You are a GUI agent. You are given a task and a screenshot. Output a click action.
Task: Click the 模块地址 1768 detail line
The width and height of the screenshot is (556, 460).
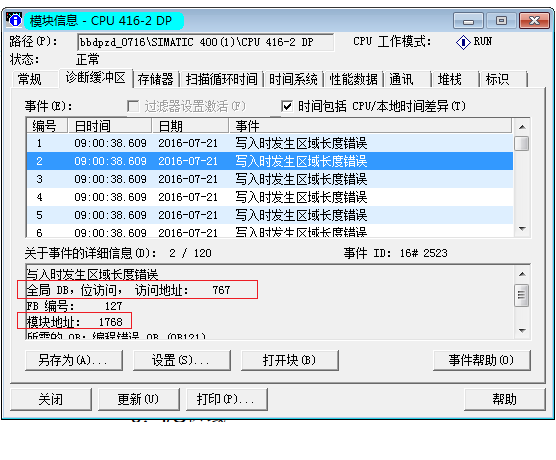pyautogui.click(x=75, y=322)
